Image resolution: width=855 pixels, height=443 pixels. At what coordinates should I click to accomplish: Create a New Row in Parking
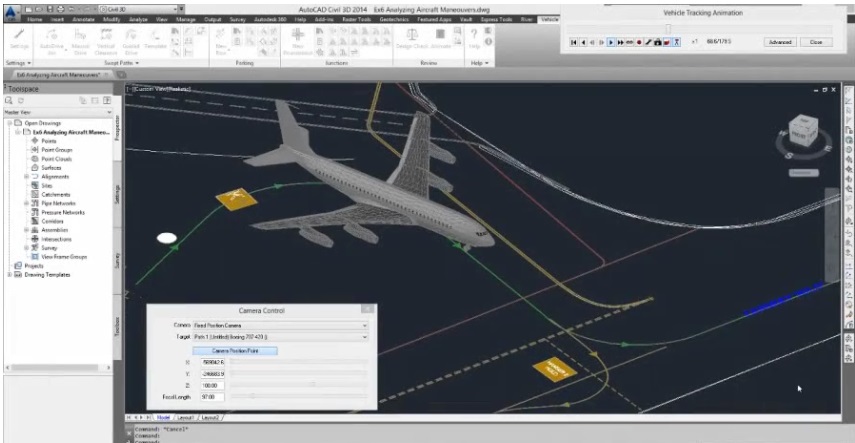point(221,41)
